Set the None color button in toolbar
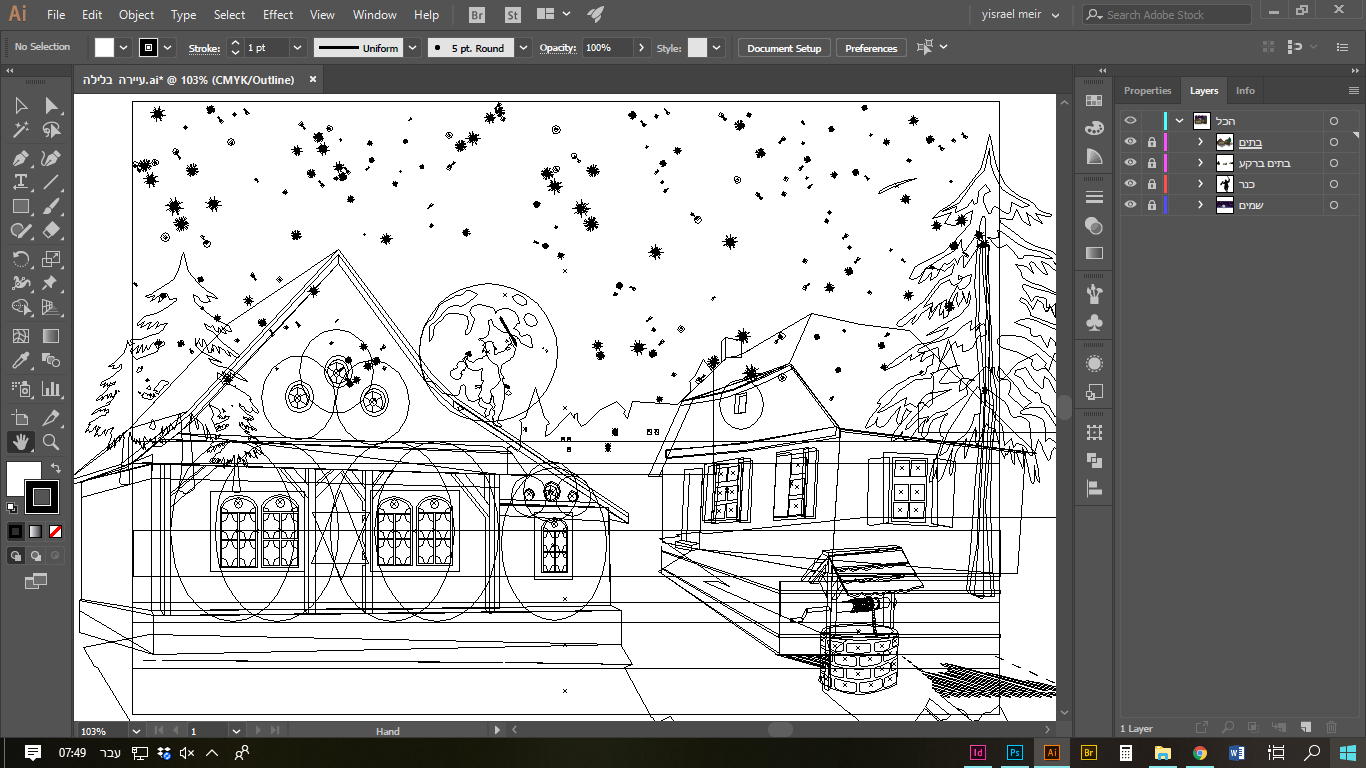The image size is (1366, 768). click(x=56, y=531)
